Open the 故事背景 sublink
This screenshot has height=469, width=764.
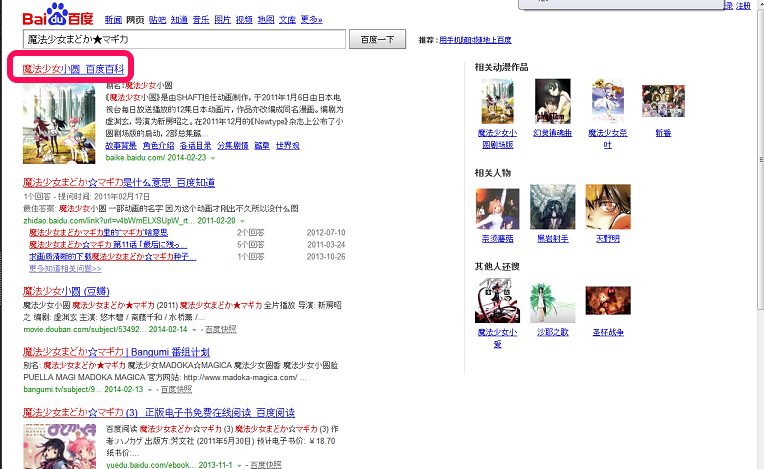(121, 146)
